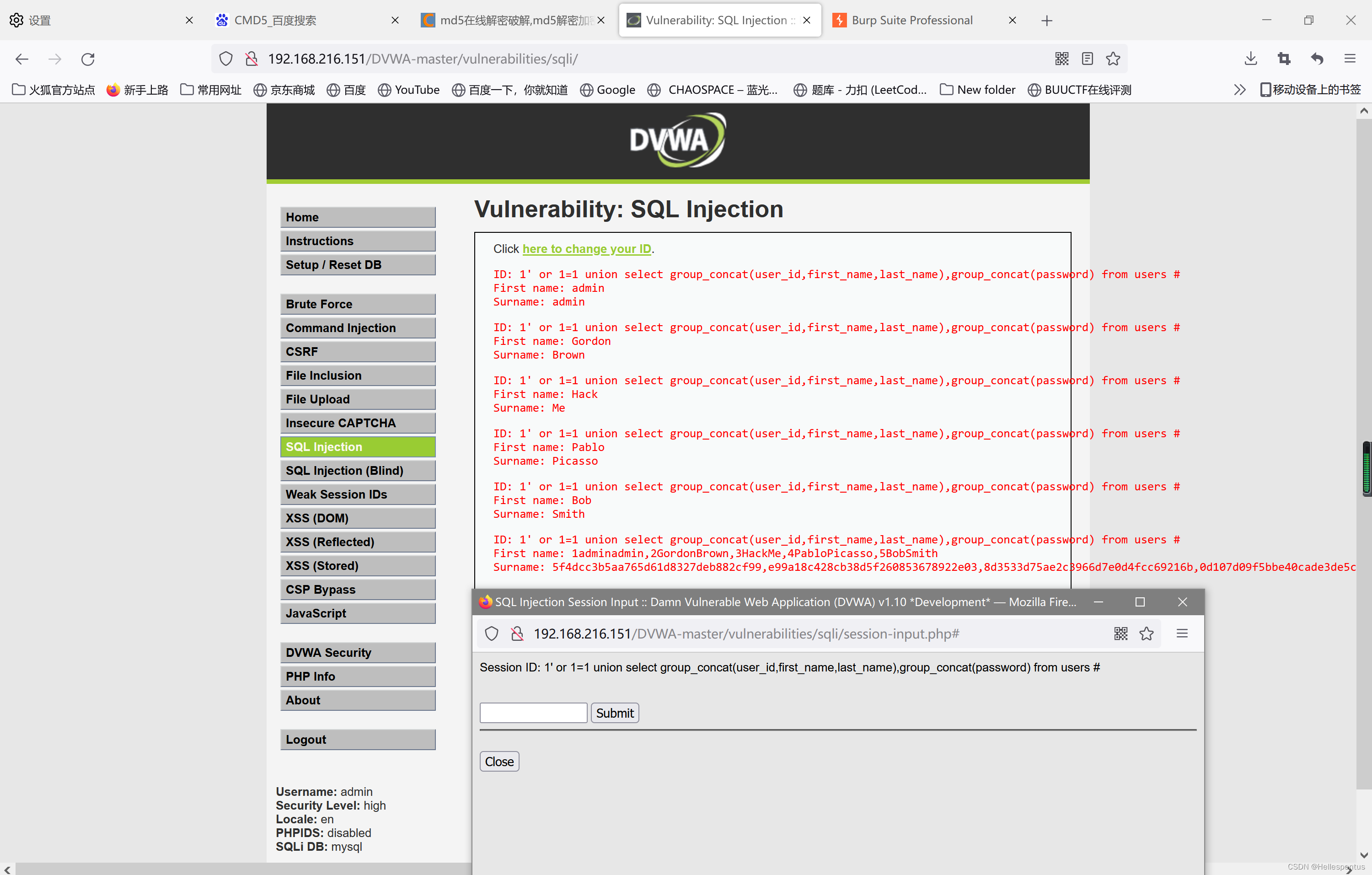Click the undo arrow toolbar icon
The image size is (1372, 875).
coord(1317,59)
